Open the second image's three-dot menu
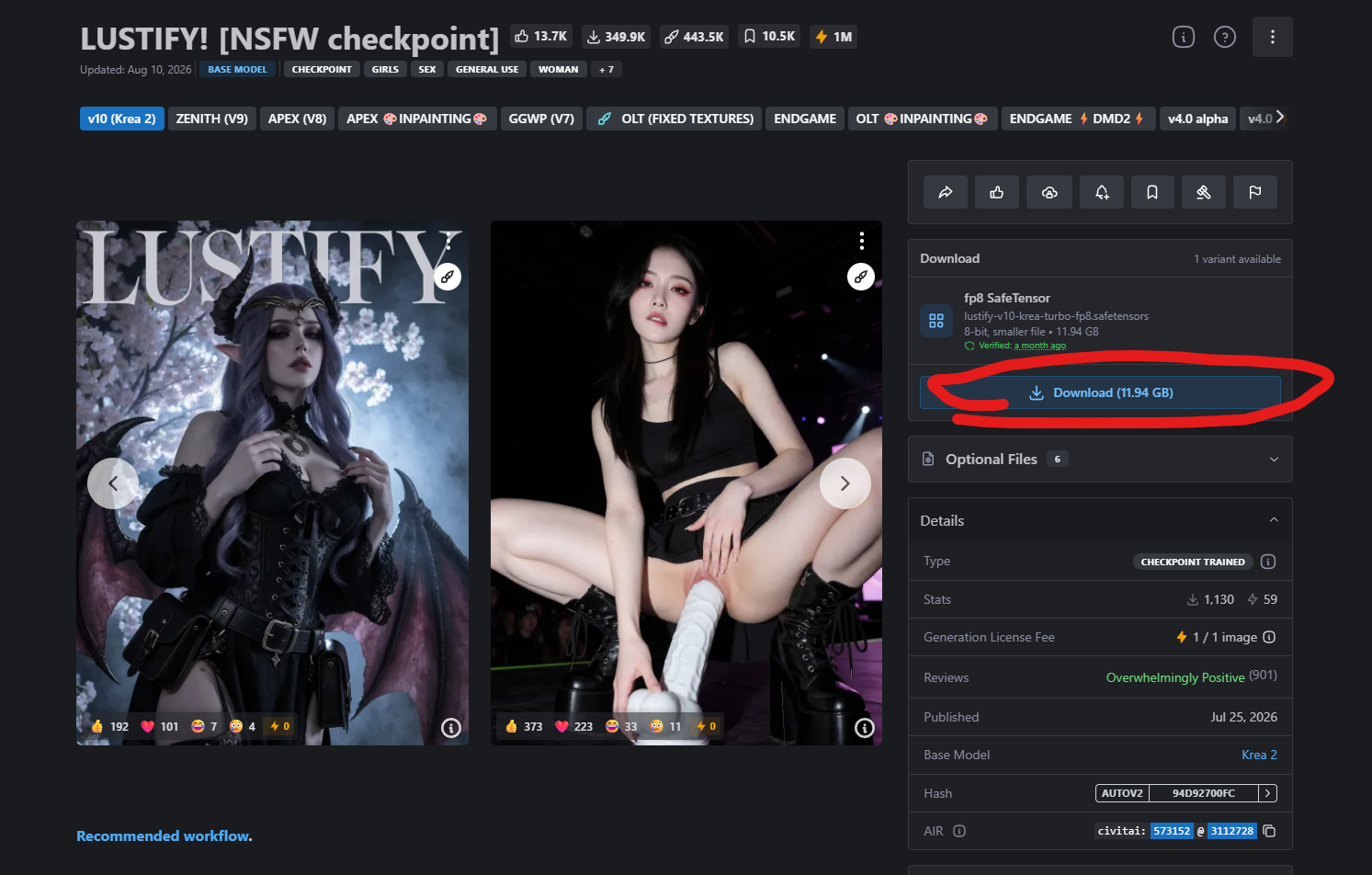The height and width of the screenshot is (875, 1372). [x=861, y=241]
